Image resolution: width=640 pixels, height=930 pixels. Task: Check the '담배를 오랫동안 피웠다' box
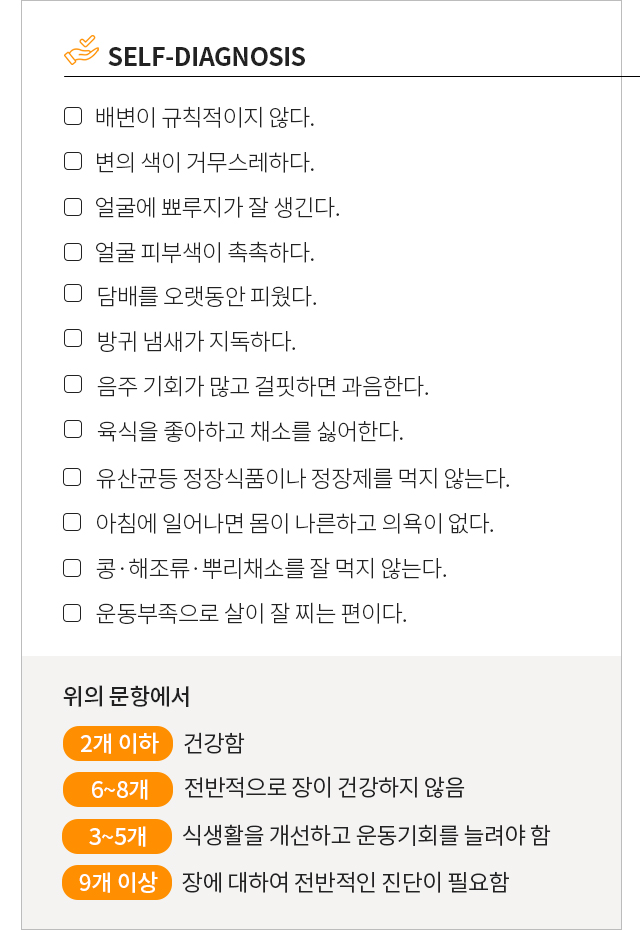(72, 293)
